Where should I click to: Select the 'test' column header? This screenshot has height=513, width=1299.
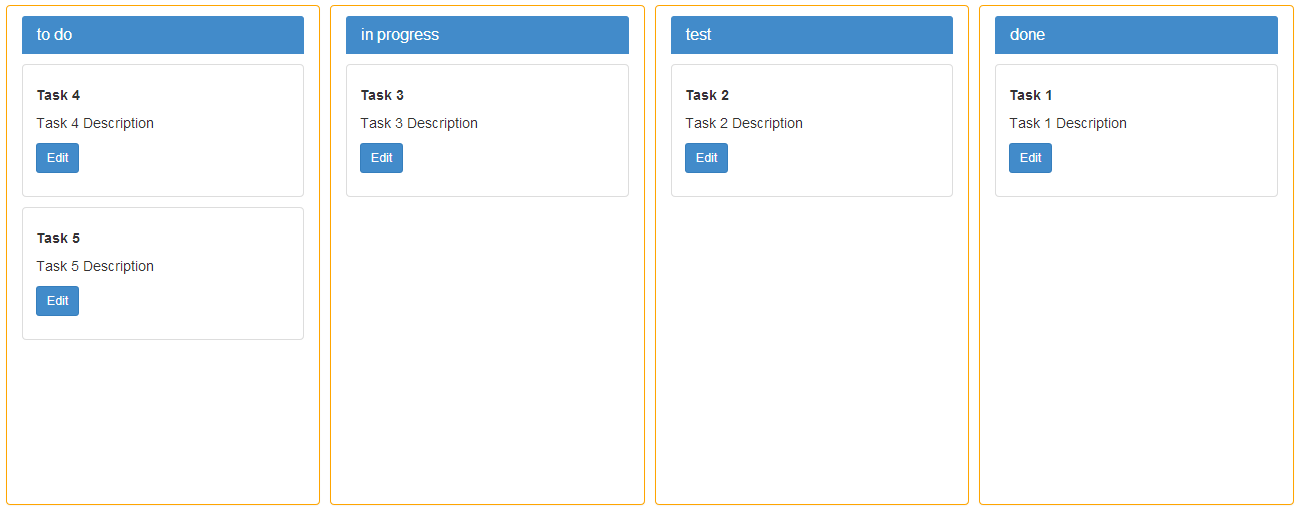[x=812, y=35]
